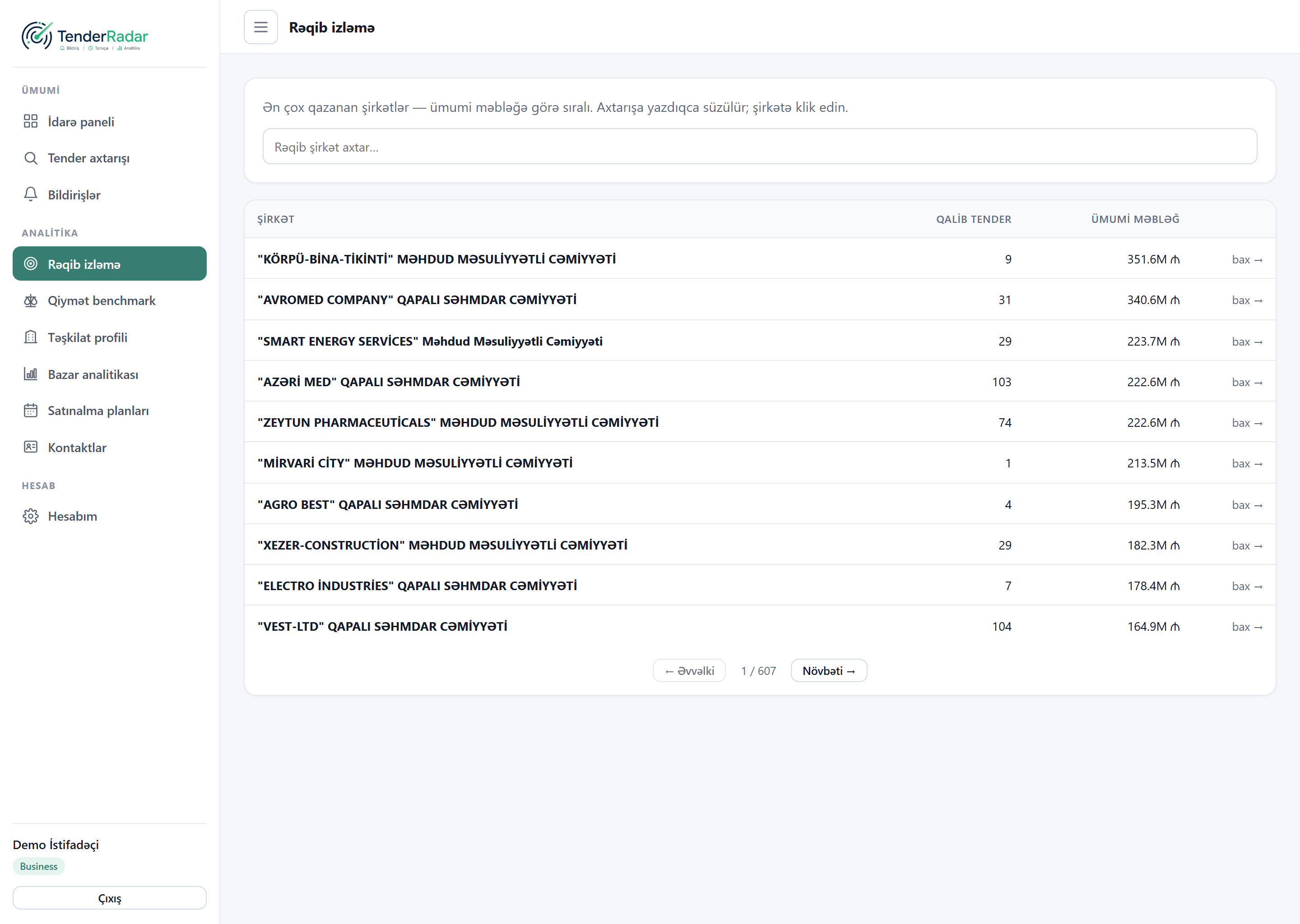Viewport: 1300px width, 924px height.
Task: Click the "VEST-LTD" company name
Action: pos(382,626)
